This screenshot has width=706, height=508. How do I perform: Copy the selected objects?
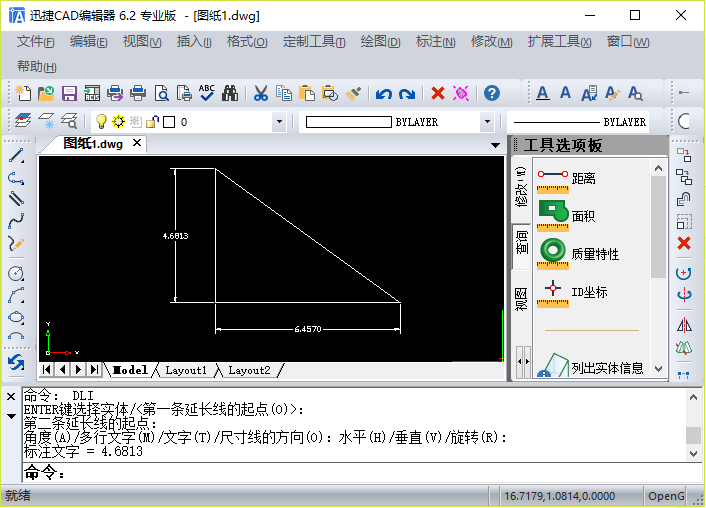click(284, 93)
